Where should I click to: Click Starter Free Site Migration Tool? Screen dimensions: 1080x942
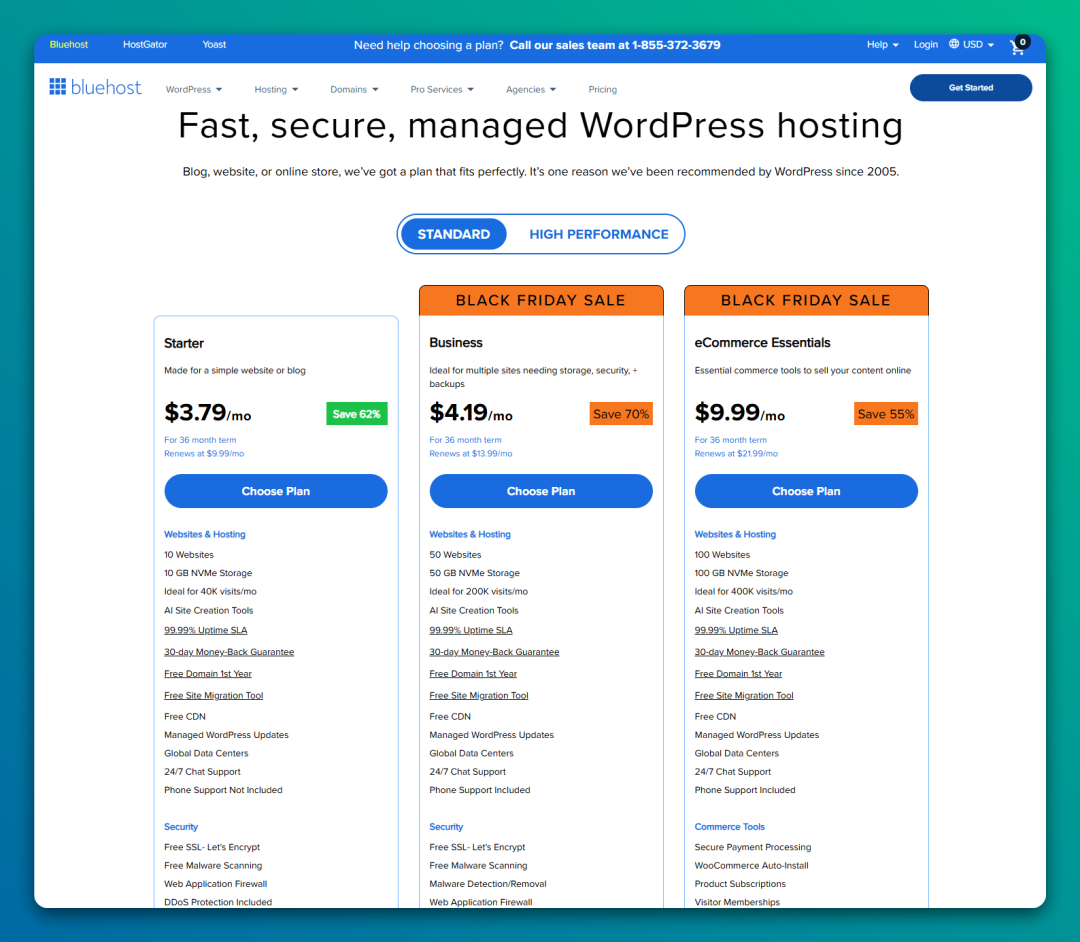point(214,695)
